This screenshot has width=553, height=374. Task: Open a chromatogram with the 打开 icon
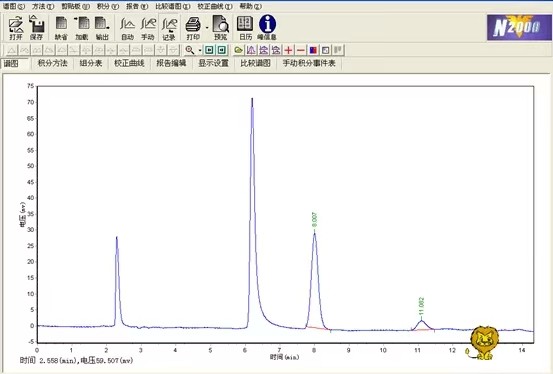click(x=16, y=28)
